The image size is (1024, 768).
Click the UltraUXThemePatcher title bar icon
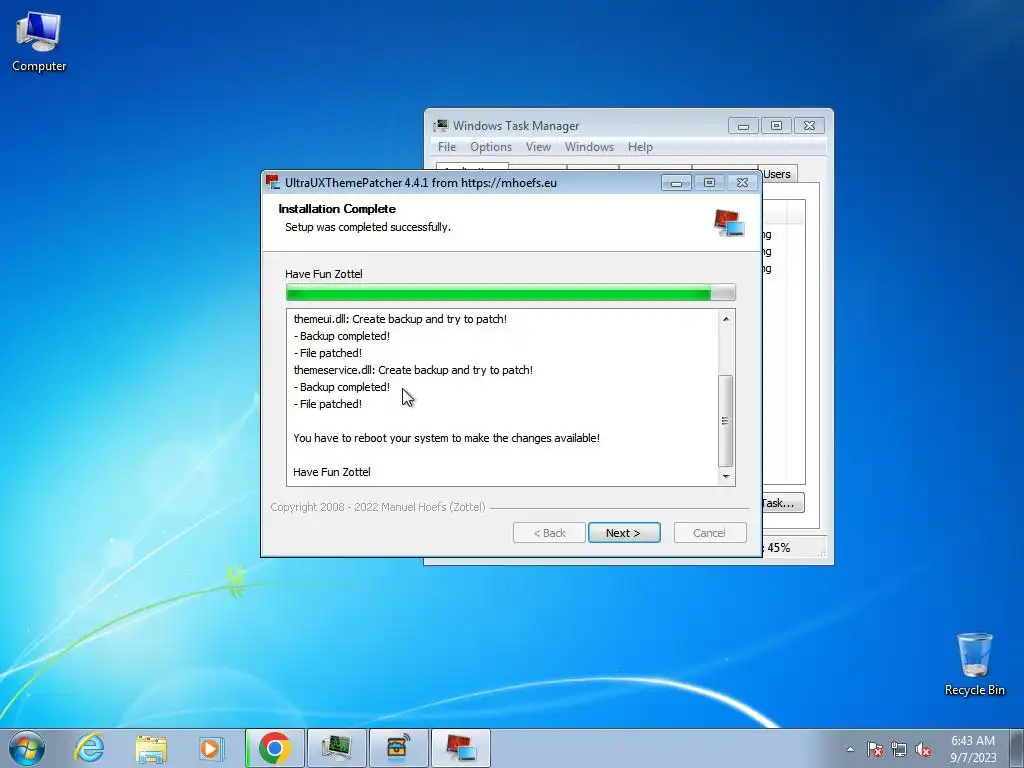pos(272,182)
